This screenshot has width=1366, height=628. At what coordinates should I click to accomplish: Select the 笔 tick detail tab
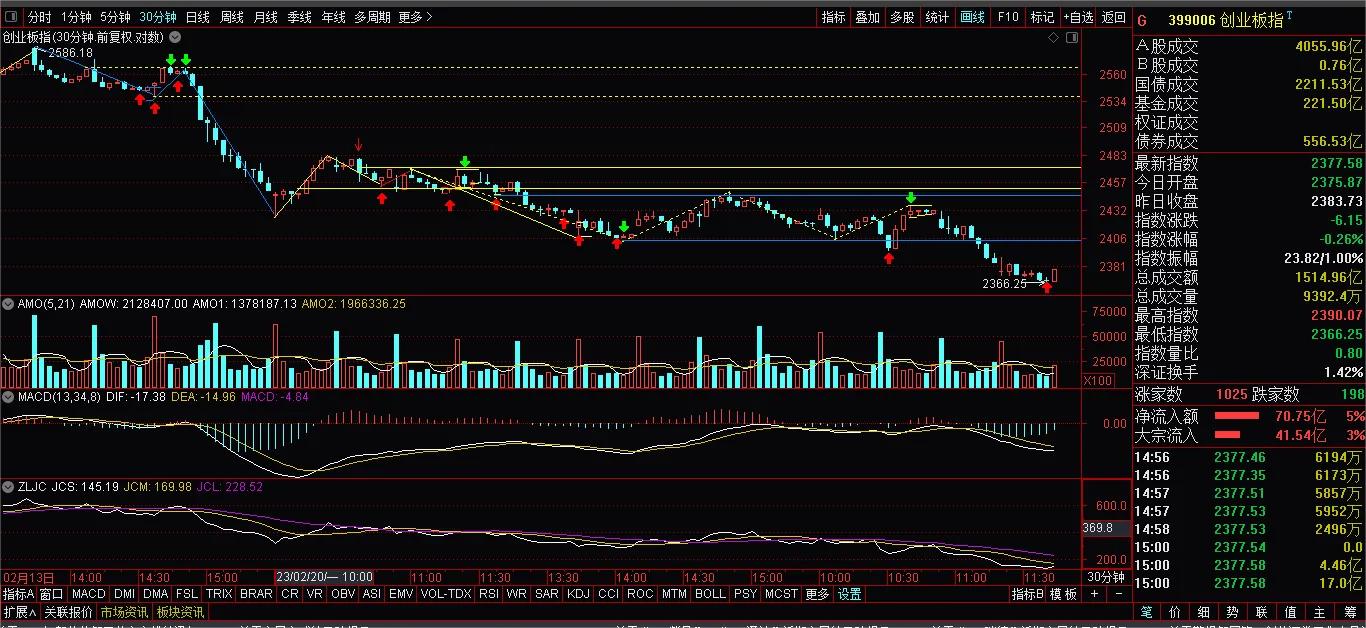pyautogui.click(x=1146, y=612)
